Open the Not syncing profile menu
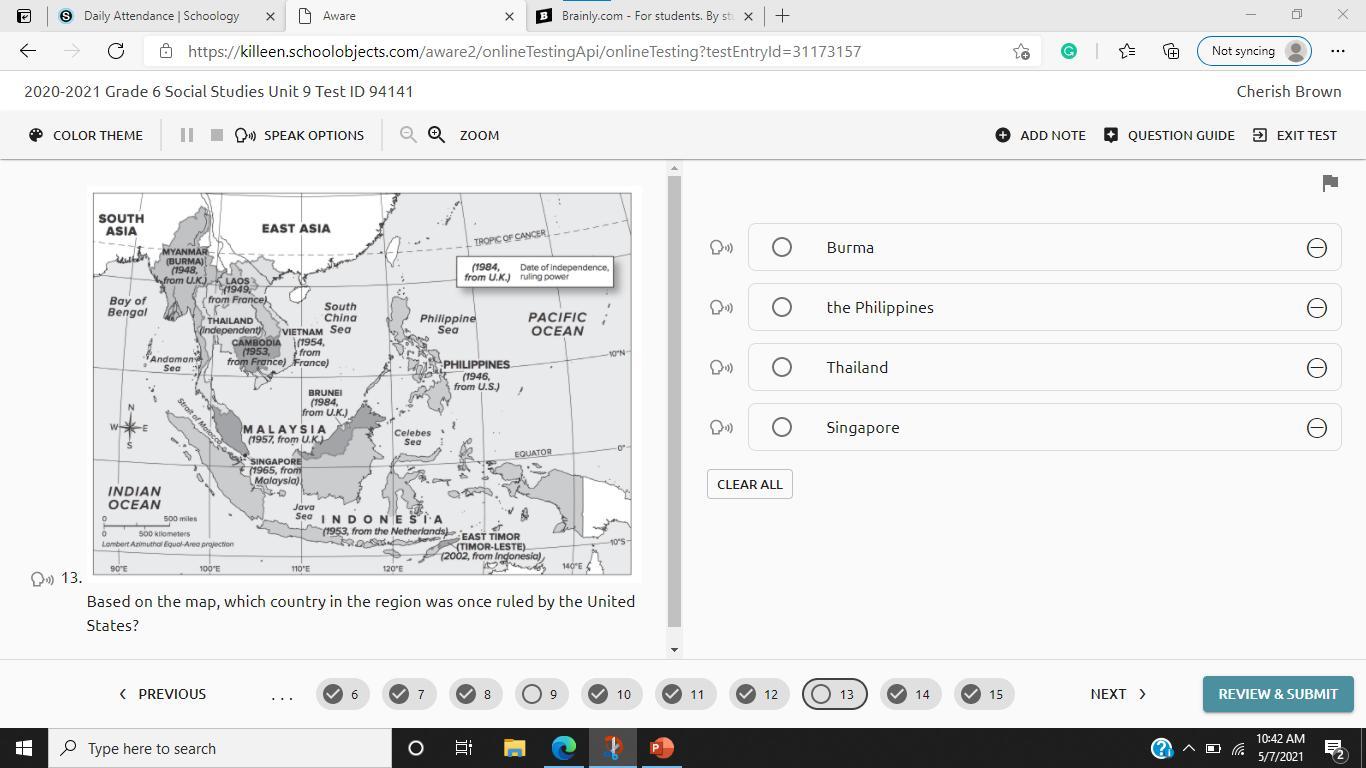 click(x=1254, y=51)
